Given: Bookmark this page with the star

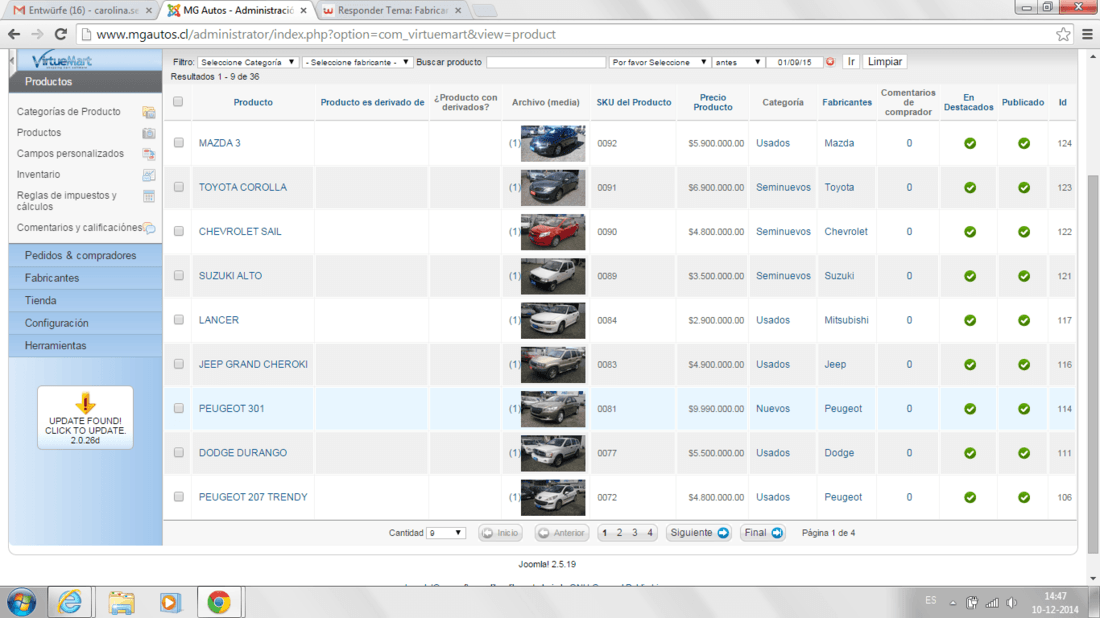Looking at the screenshot, I should point(1063,34).
